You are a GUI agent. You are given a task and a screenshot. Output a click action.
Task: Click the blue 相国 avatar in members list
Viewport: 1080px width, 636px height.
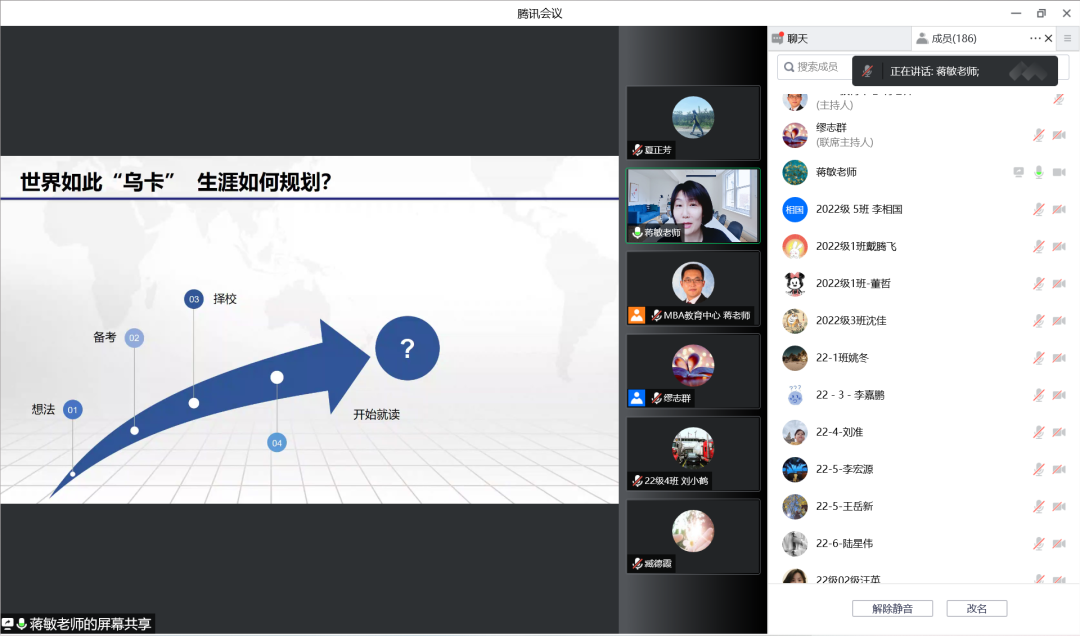[795, 209]
